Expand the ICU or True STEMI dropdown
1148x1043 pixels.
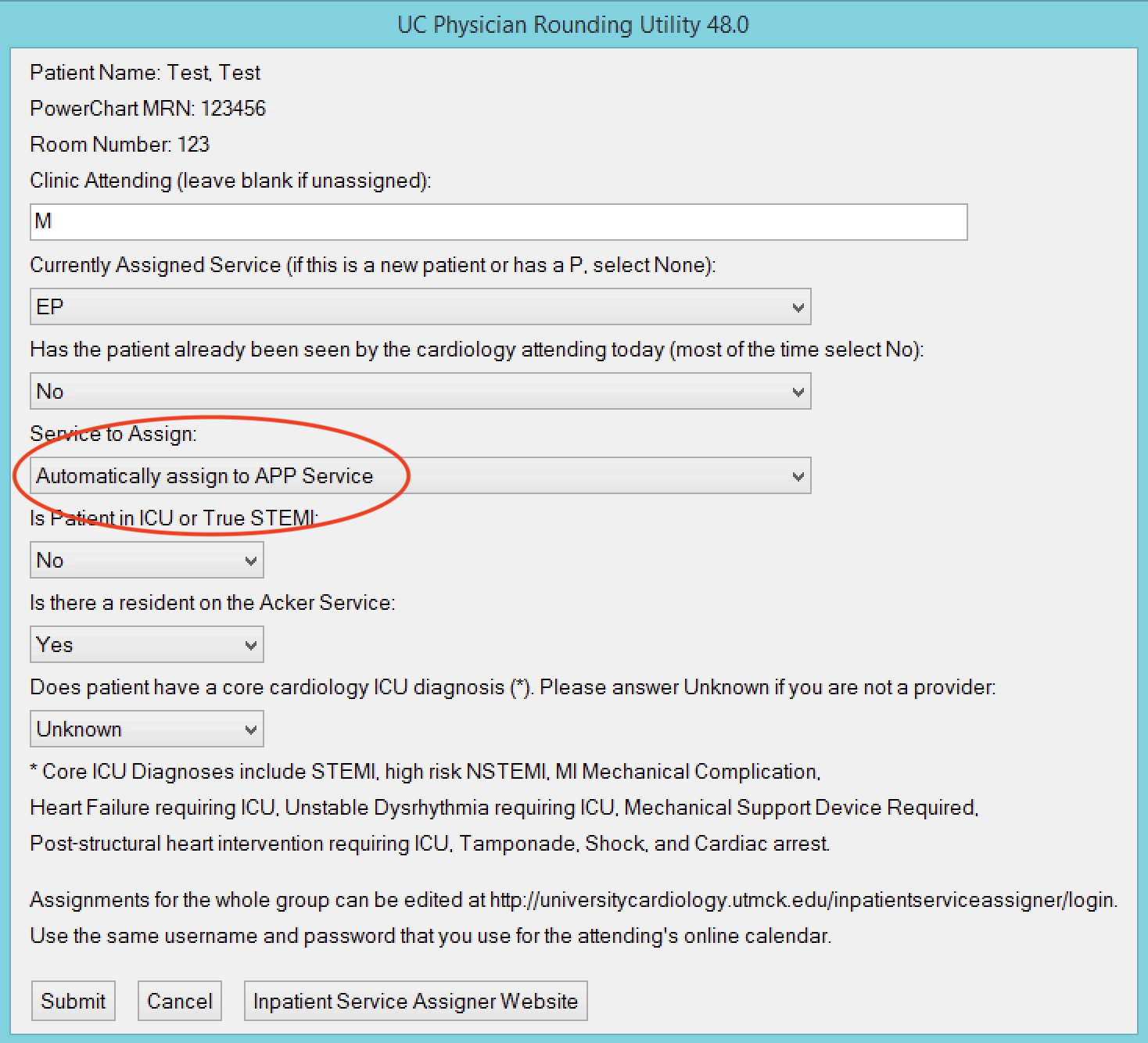tap(146, 560)
